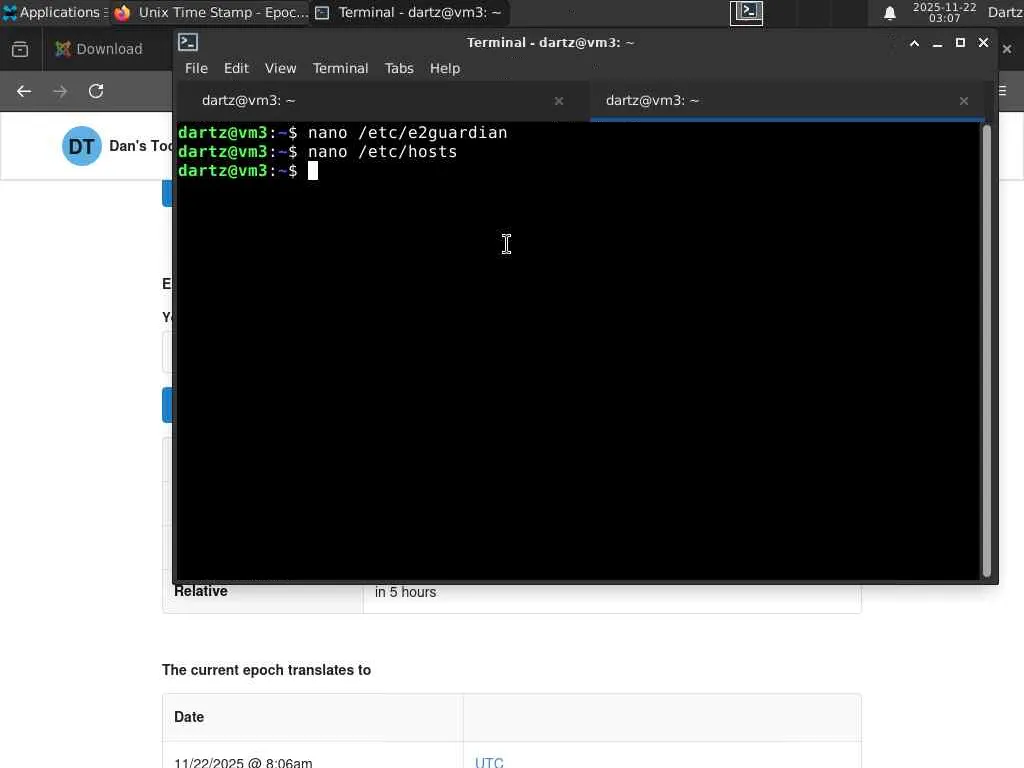Open Firefox recent browsing view icon
This screenshot has height=768, width=1024.
(20, 49)
